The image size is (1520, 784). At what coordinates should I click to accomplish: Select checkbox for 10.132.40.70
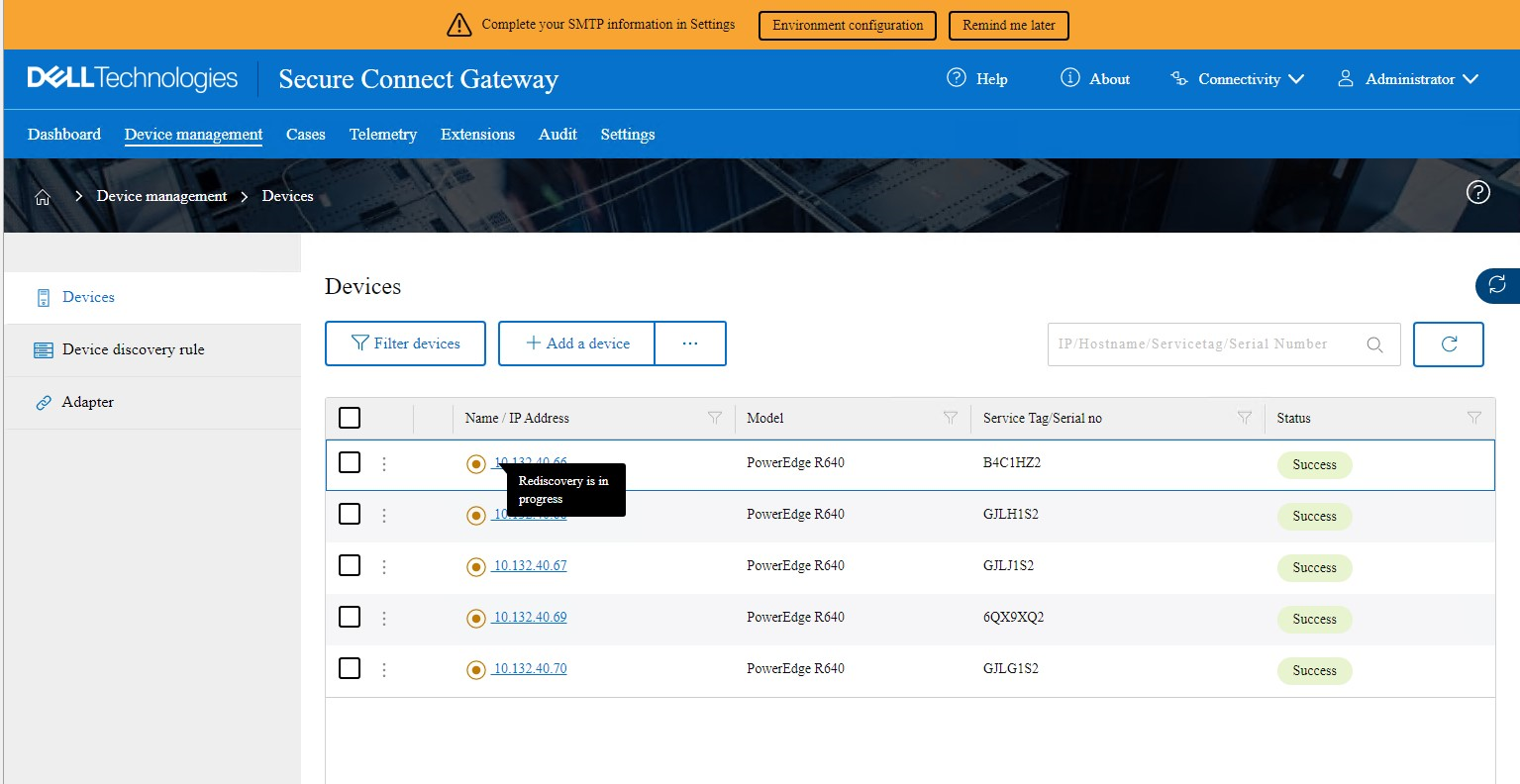point(350,668)
